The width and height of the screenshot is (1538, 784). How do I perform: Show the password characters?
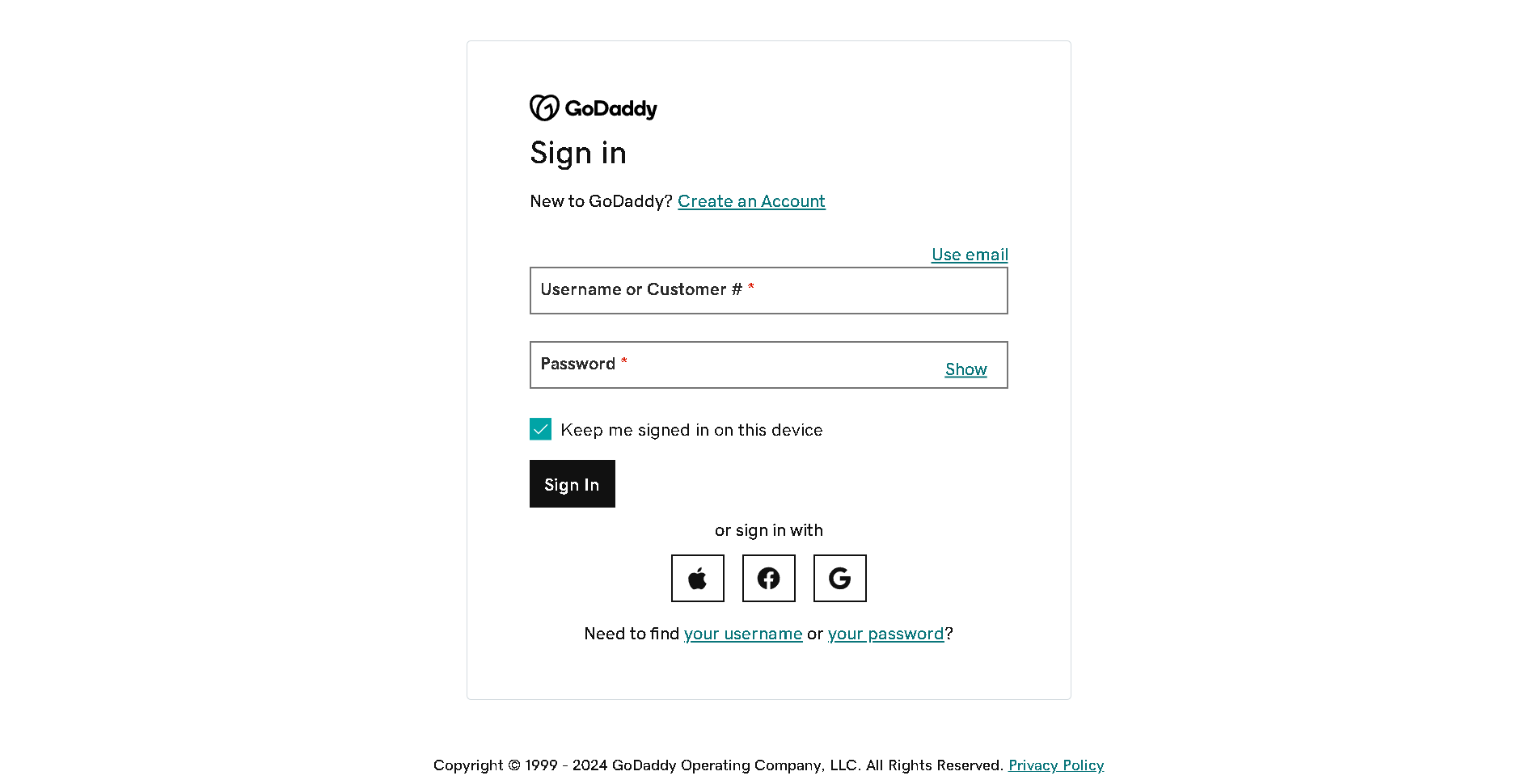pos(966,369)
